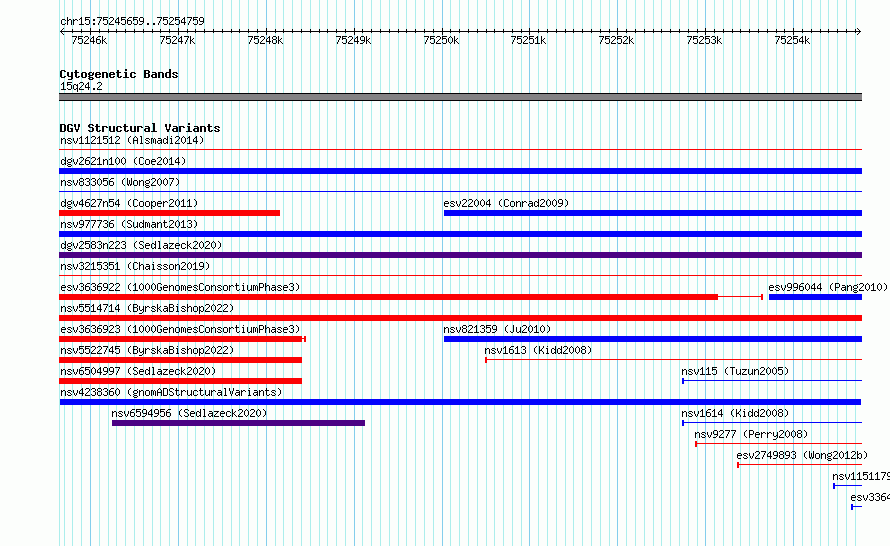The height and width of the screenshot is (546, 890).
Task: Click the dgv4627n54 (Cooper2011) red bar
Action: [x=169, y=213]
